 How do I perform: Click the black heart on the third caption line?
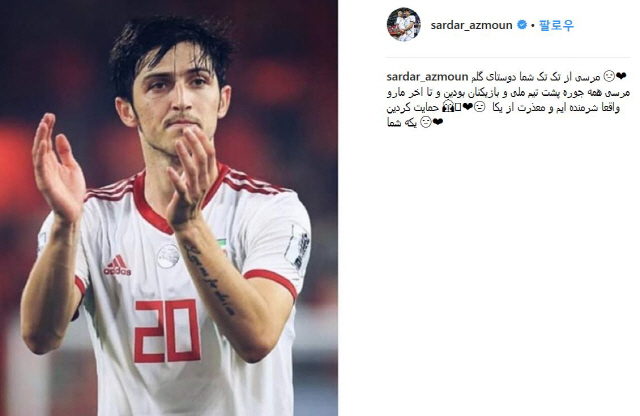click(467, 107)
